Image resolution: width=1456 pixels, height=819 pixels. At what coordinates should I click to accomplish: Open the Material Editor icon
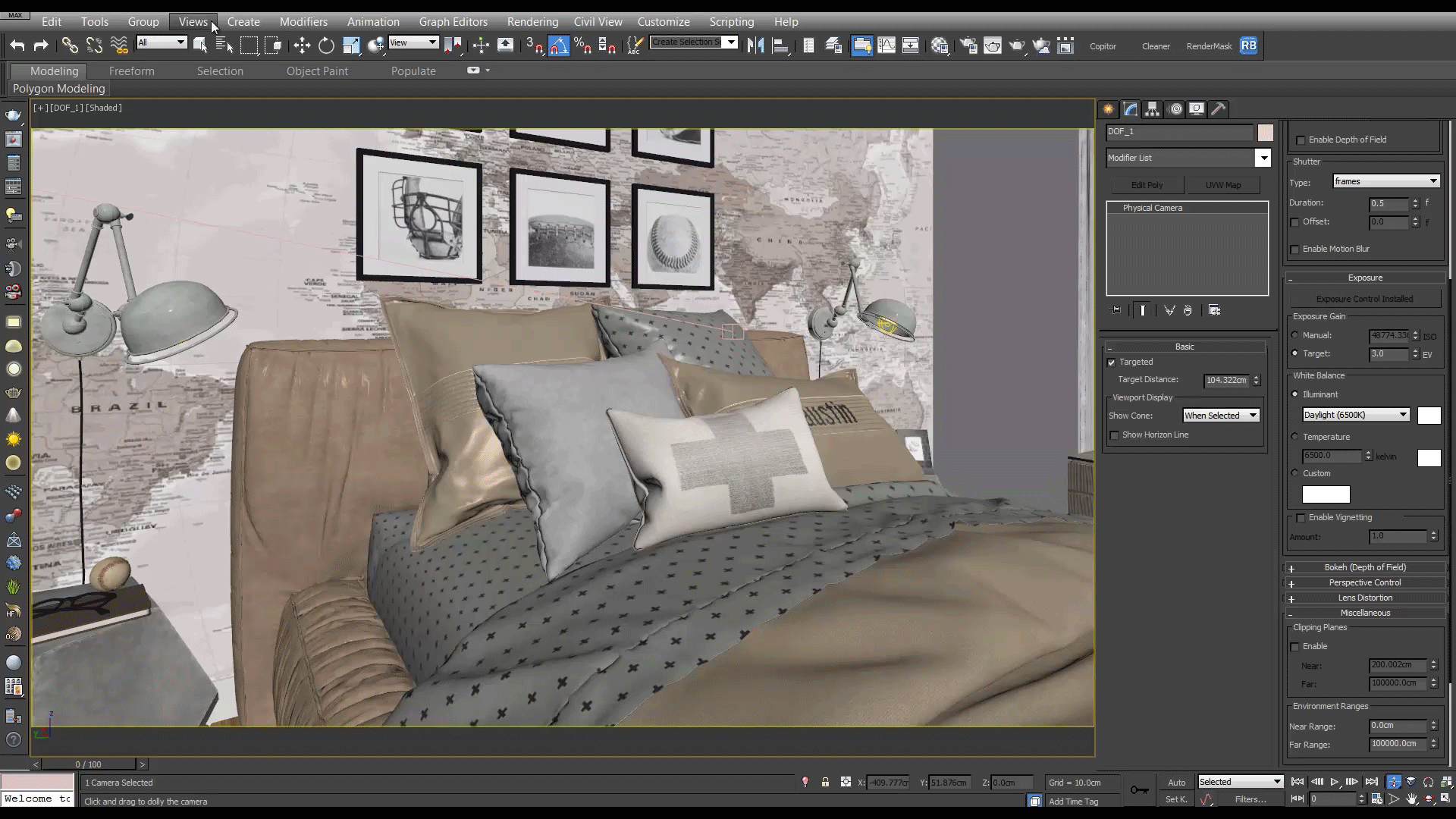coord(940,45)
